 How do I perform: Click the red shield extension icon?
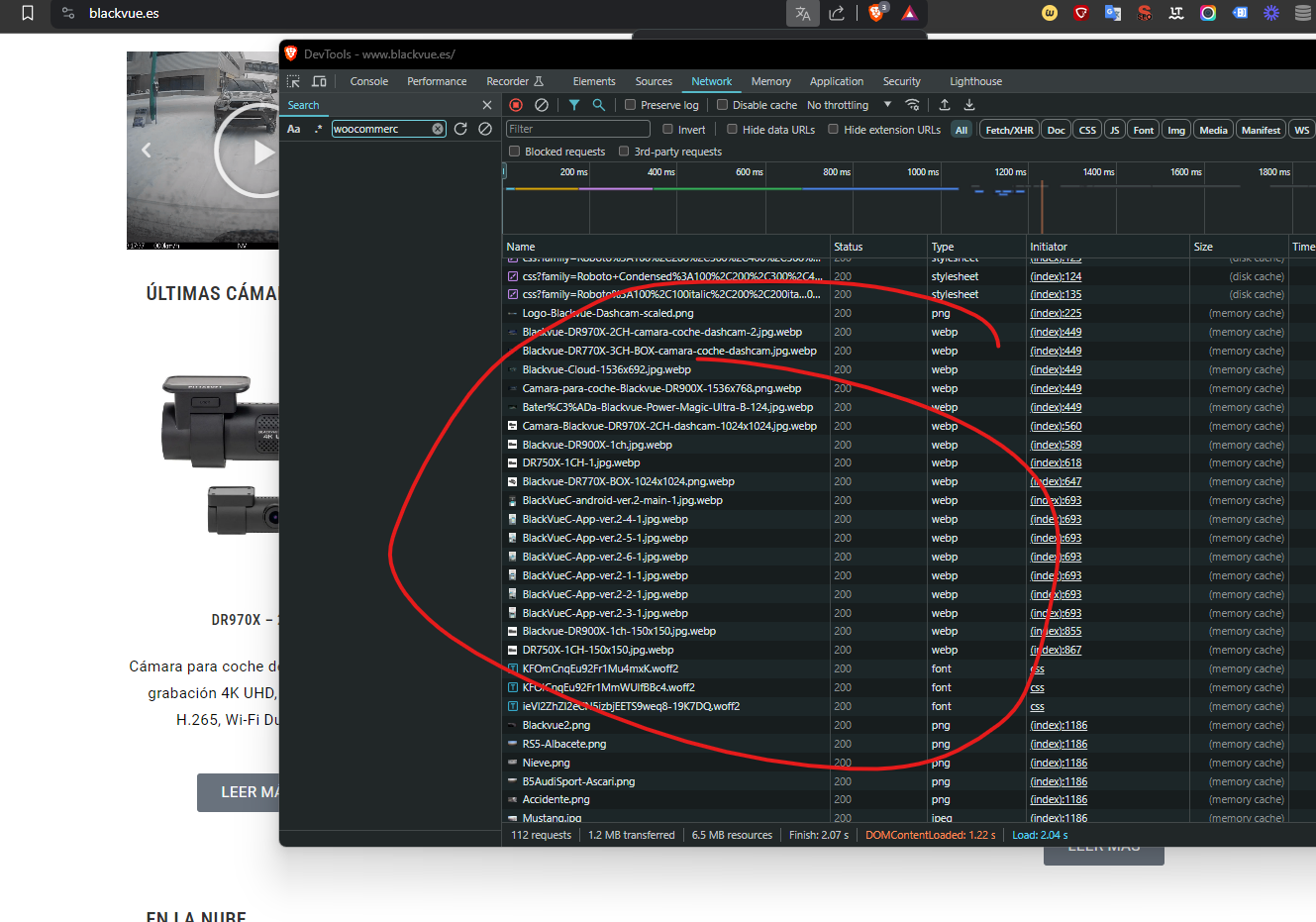click(x=1081, y=13)
